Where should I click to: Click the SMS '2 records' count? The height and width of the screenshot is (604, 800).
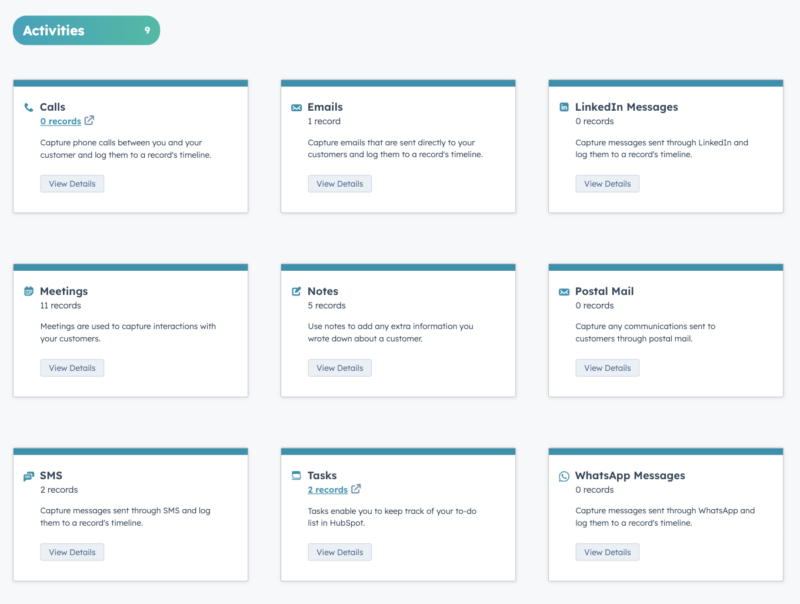click(x=59, y=490)
